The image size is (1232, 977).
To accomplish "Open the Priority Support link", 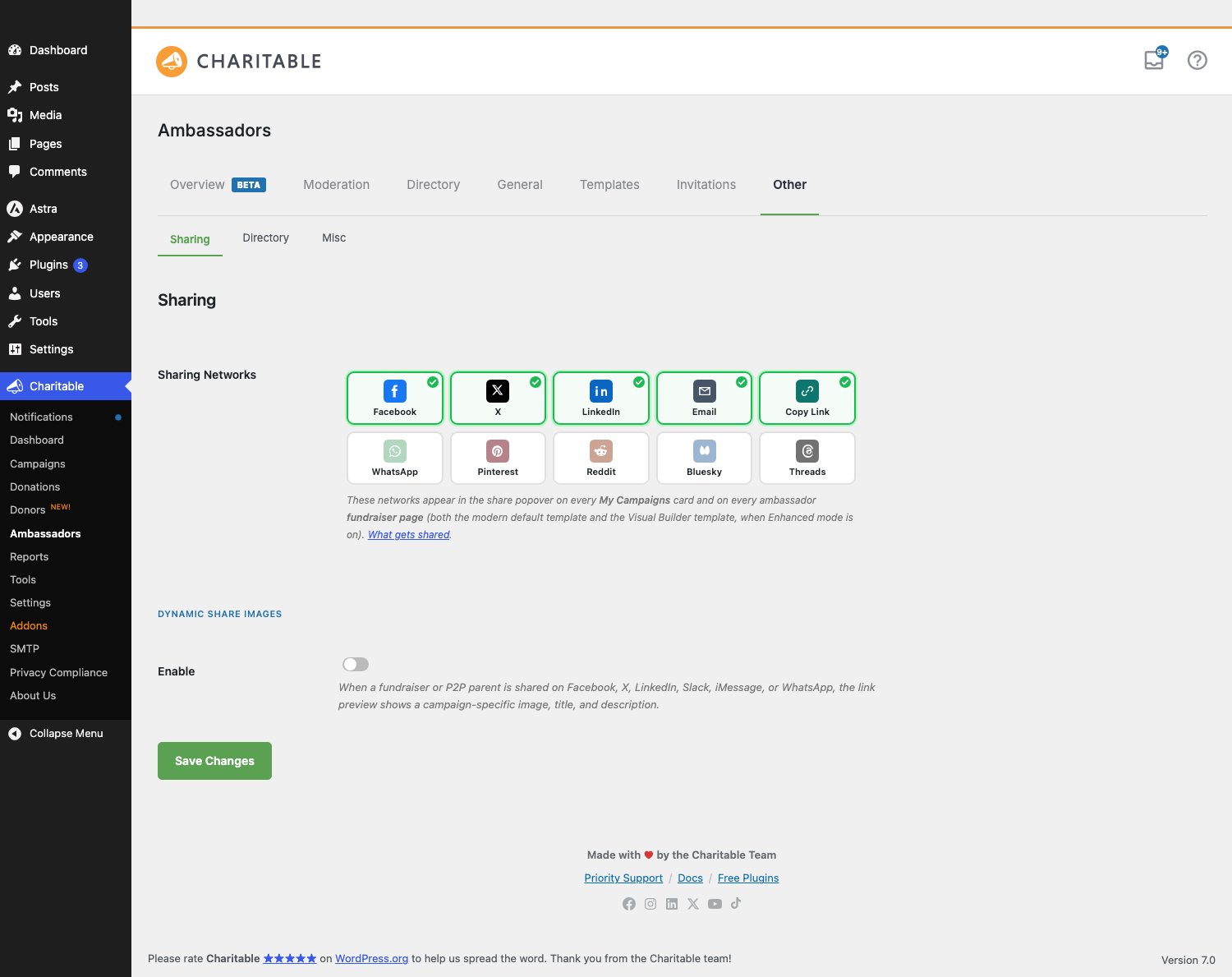I will tap(623, 878).
